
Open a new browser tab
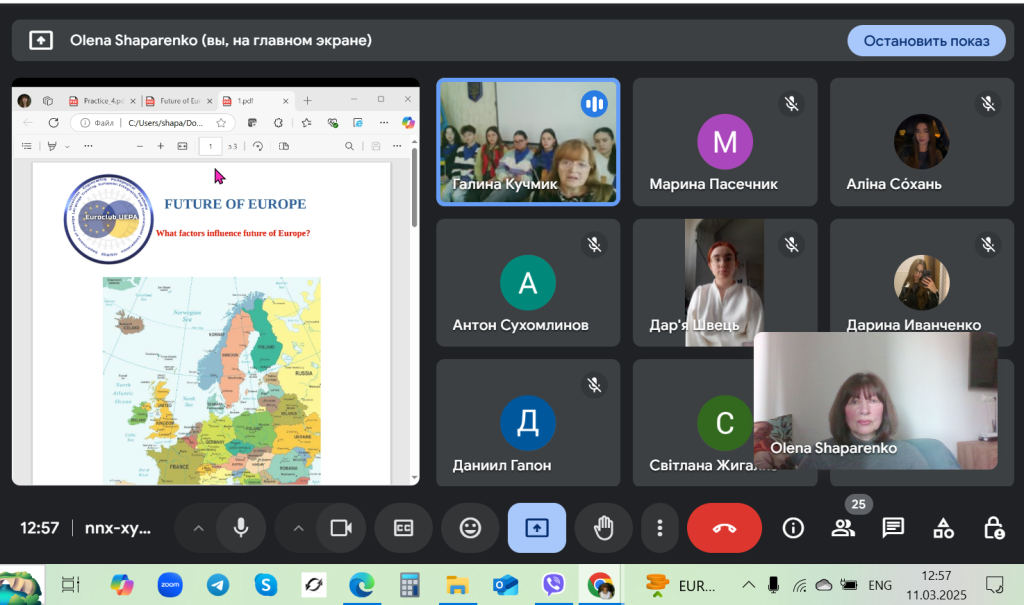[x=307, y=101]
